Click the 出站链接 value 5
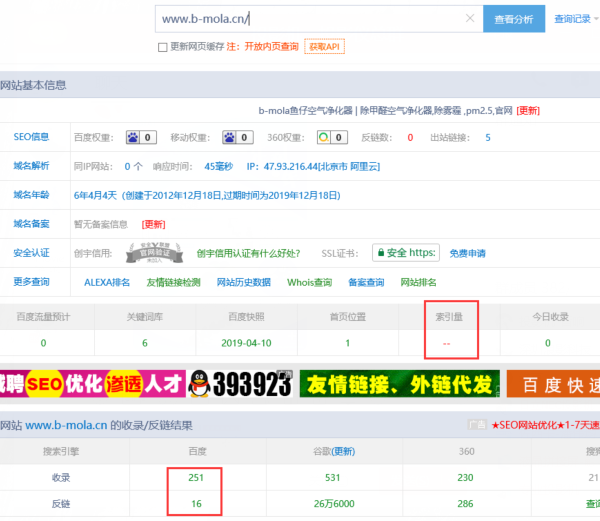Viewport: 600px width, 521px height. click(488, 138)
